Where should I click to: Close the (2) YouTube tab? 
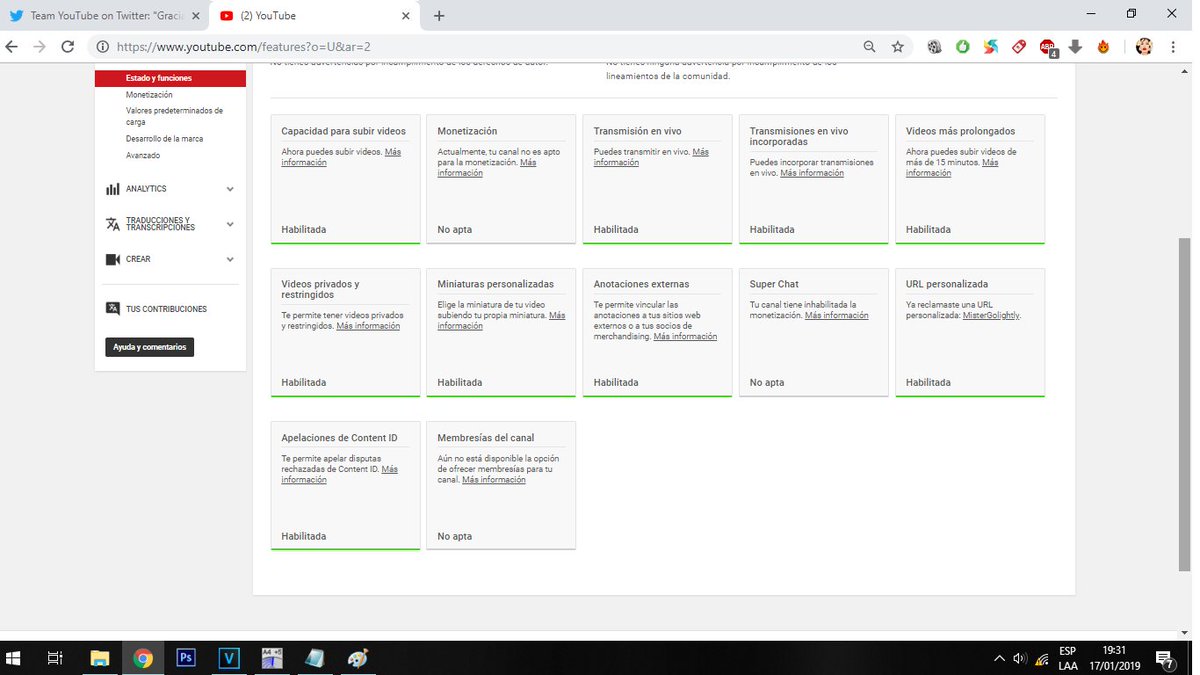[405, 15]
